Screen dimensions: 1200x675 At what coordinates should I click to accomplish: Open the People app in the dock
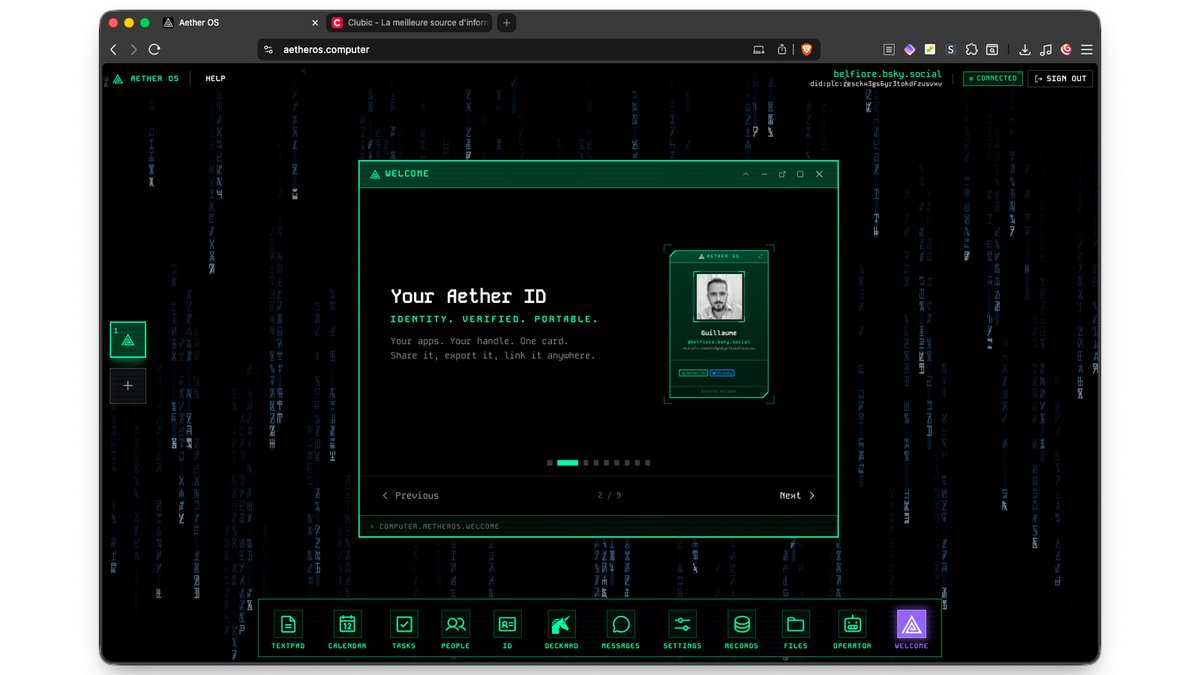point(455,624)
